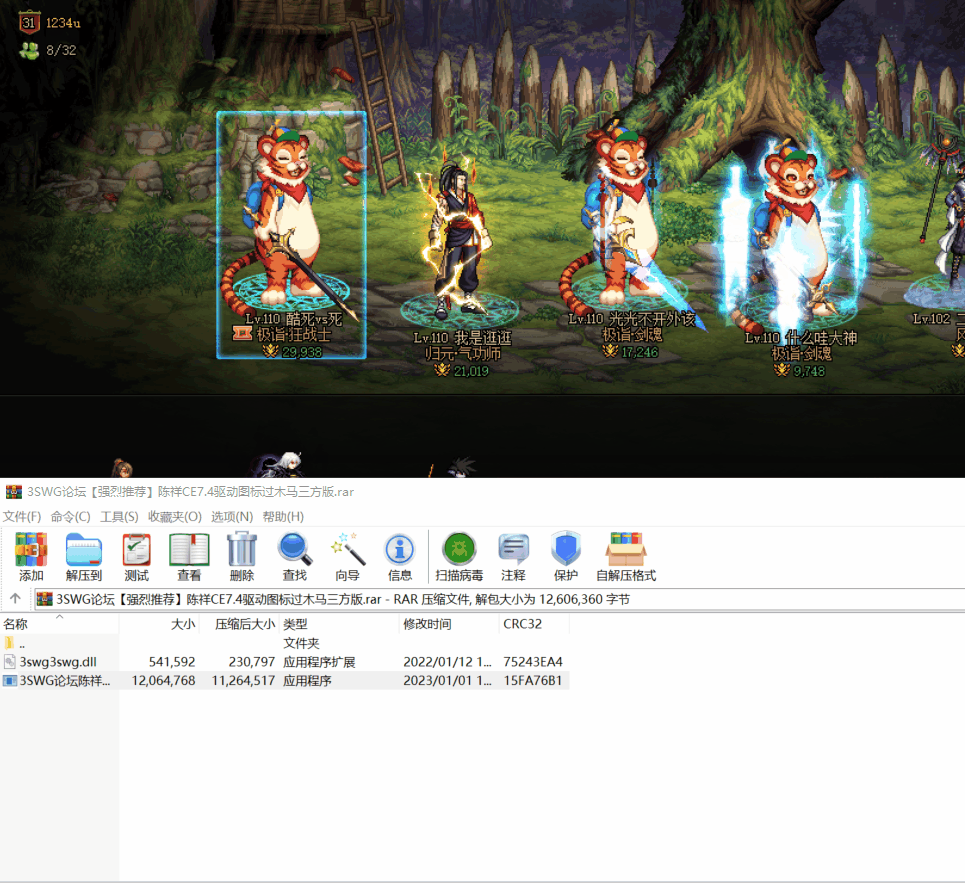
Task: Sort by 修改时间 column header
Action: (449, 624)
